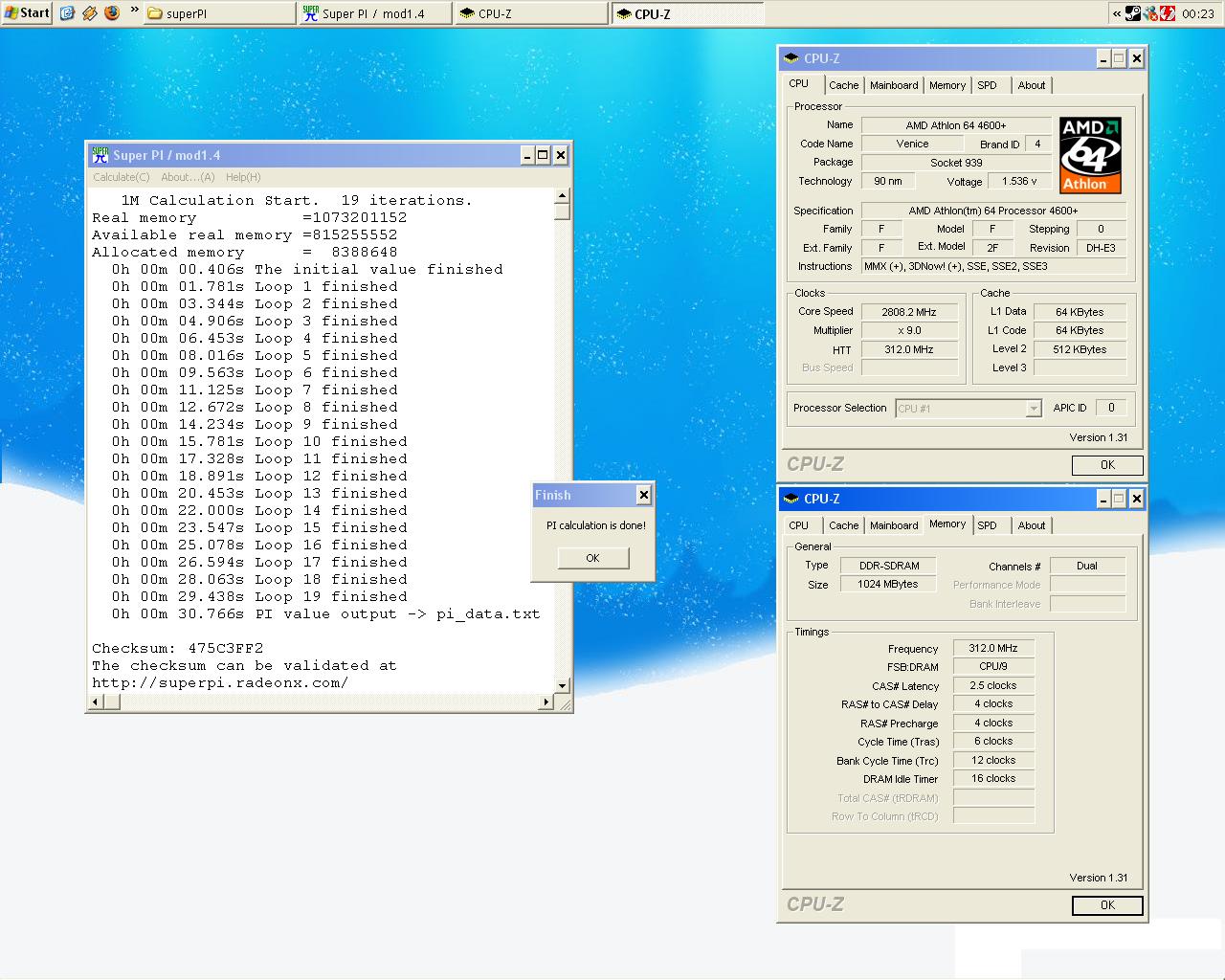Open the MSN Messenger tray icon
Viewport: 1225px width, 980px height.
point(1150,13)
